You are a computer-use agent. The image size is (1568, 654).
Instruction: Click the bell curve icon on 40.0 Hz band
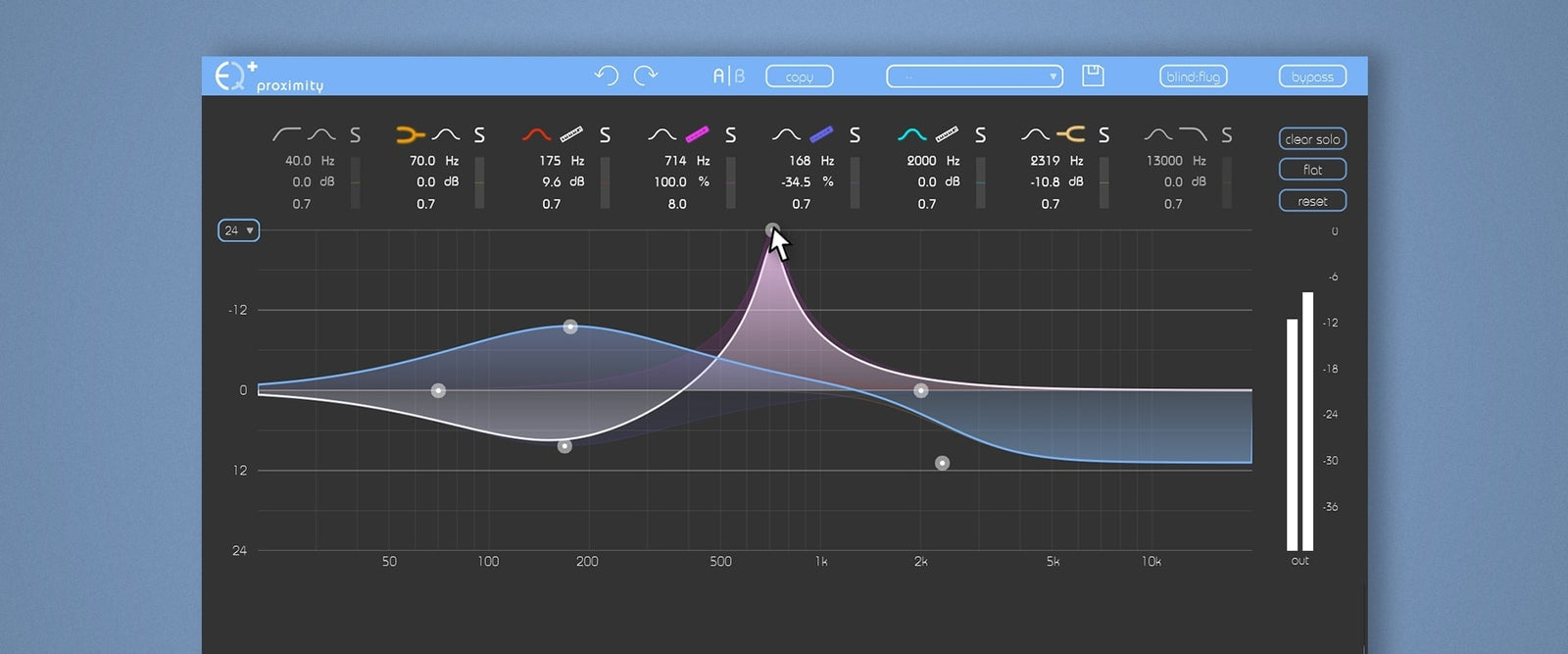tap(321, 134)
